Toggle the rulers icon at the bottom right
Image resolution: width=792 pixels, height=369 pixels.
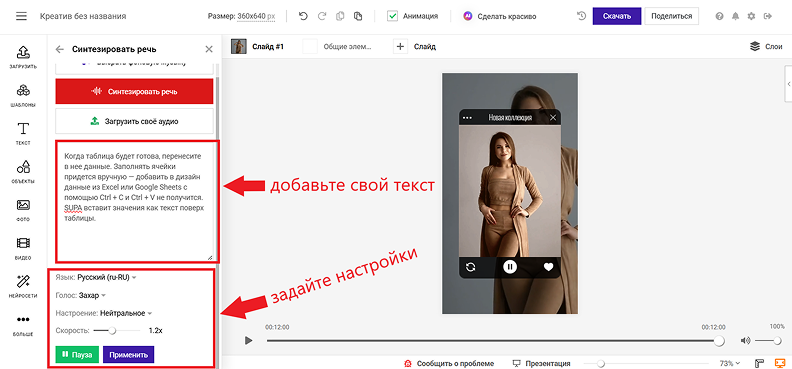point(759,363)
